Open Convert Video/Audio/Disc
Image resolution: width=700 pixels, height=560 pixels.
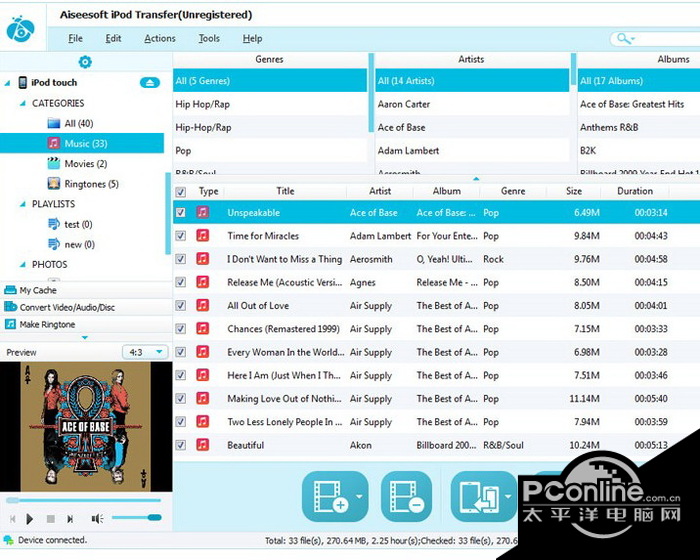(86, 307)
